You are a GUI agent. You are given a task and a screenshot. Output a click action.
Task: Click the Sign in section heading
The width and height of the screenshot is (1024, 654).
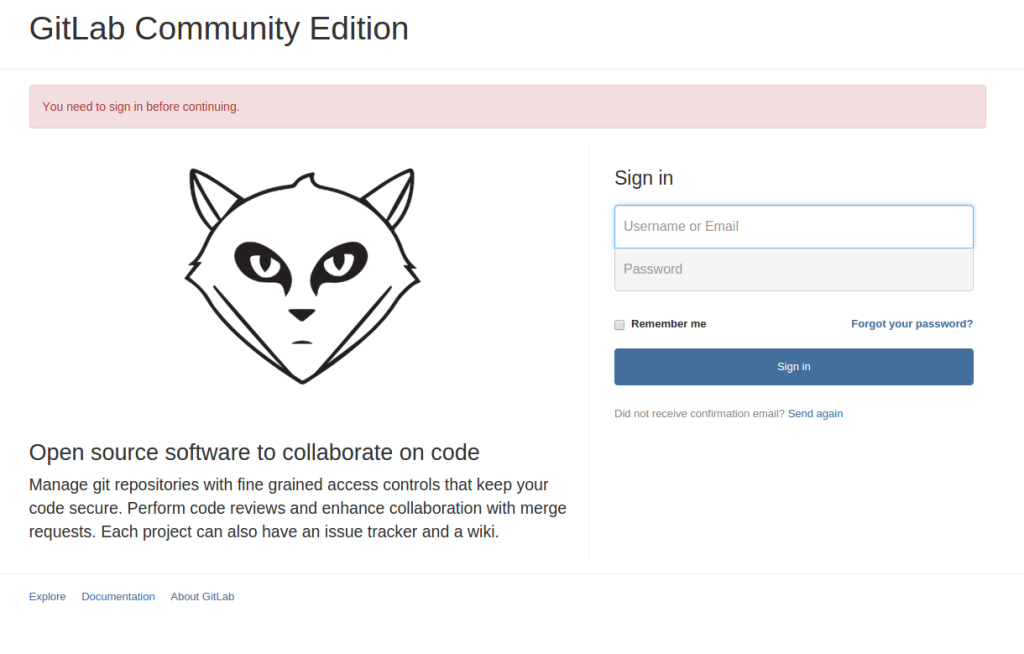[x=643, y=178]
